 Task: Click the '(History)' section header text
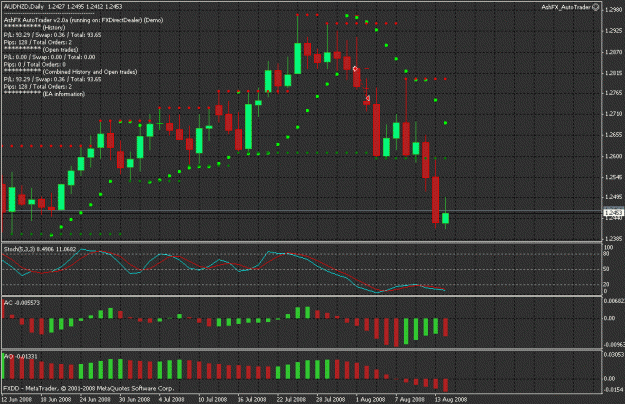pos(54,27)
